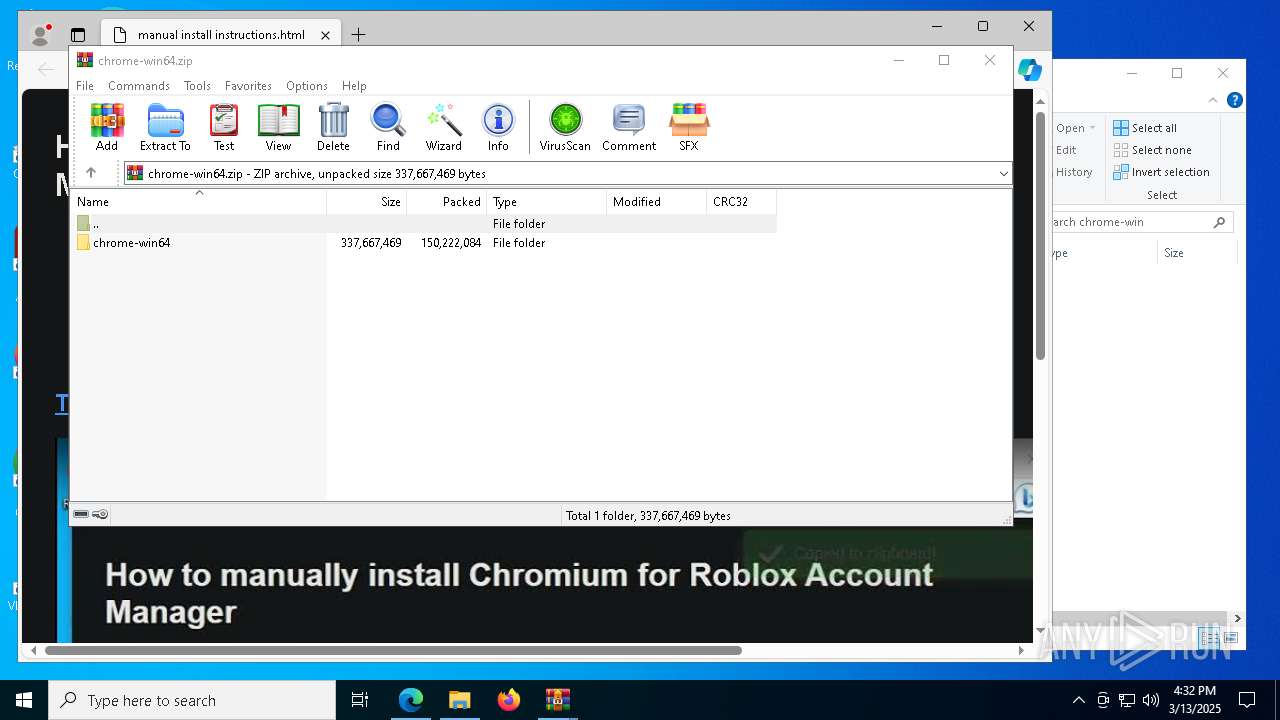Image resolution: width=1280 pixels, height=720 pixels.
Task: Open the View toolbar tool
Action: tap(278, 127)
